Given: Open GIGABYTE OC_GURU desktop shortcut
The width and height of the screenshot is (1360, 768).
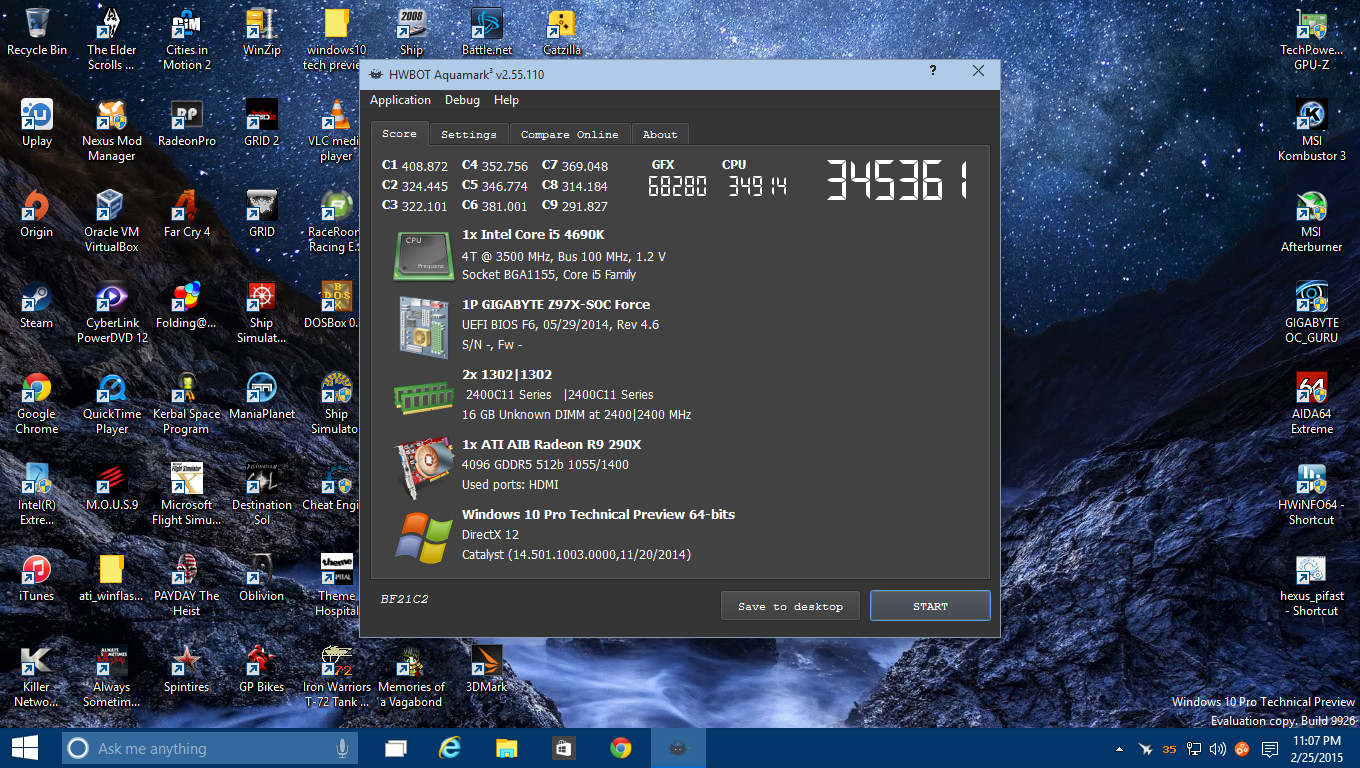Looking at the screenshot, I should [x=1311, y=312].
